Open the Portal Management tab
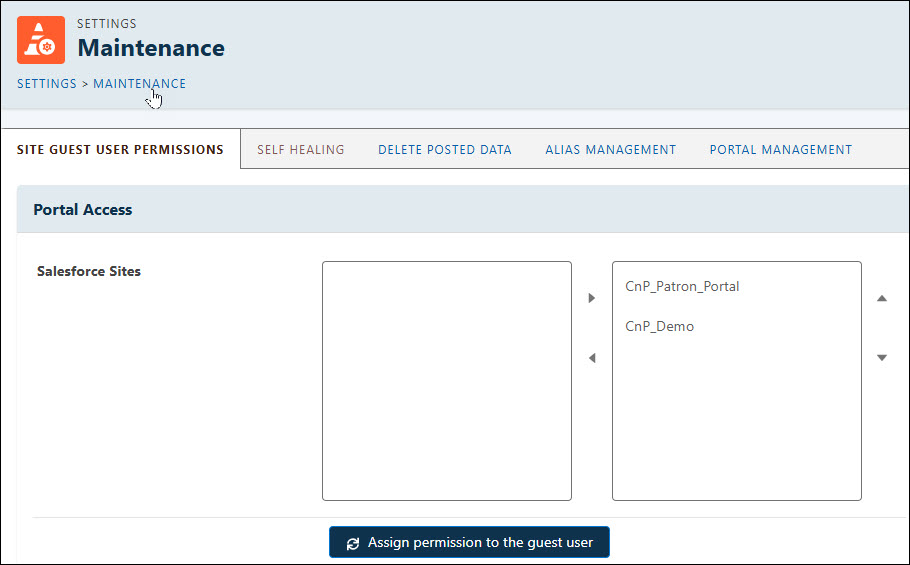The height and width of the screenshot is (565, 910). pyautogui.click(x=781, y=150)
